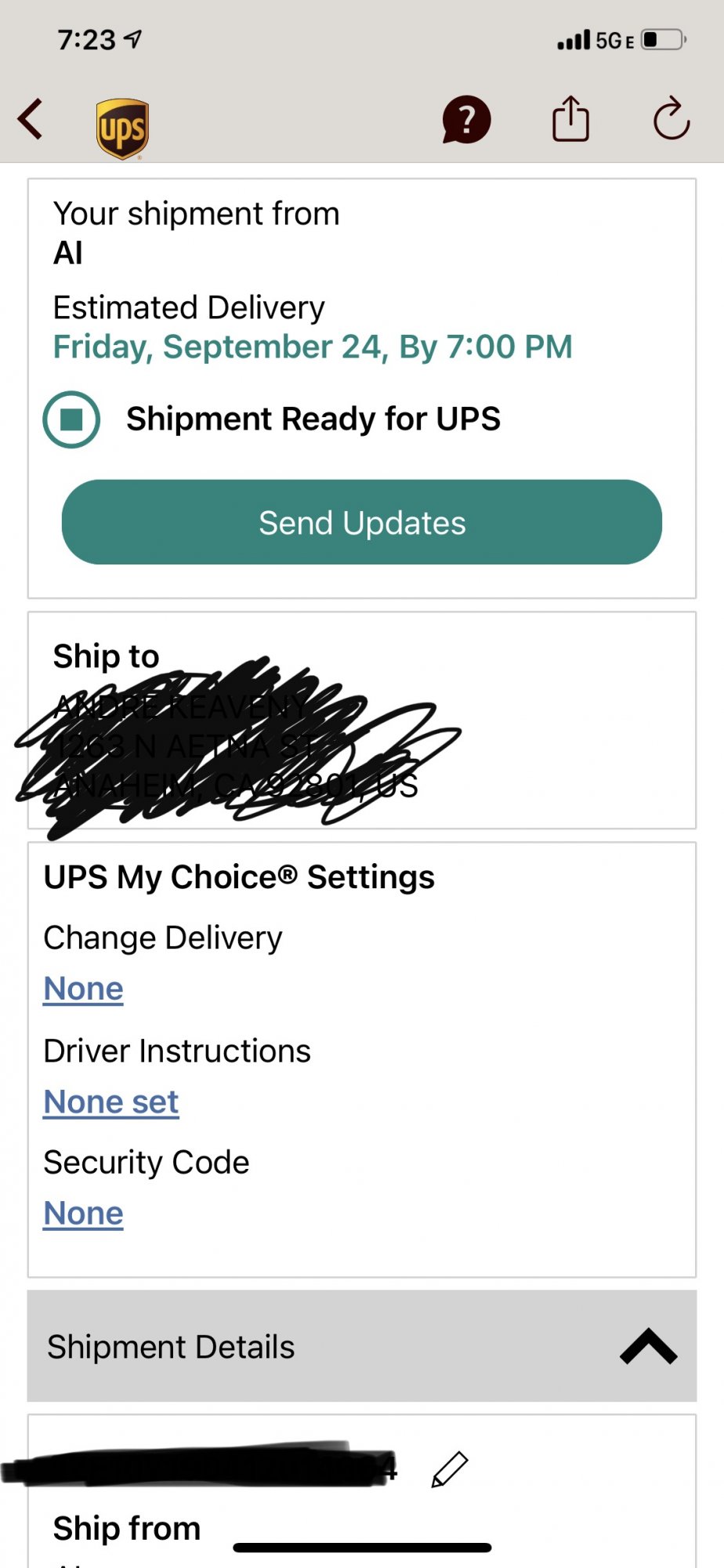Tap the back arrow icon

pos(31,120)
